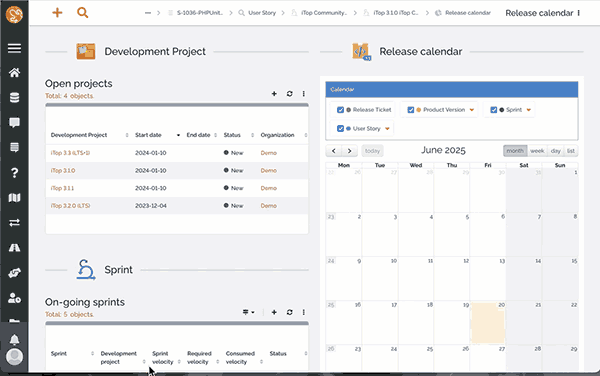Open the Home sidebar icon
Screen dimensions: 600x376
tap(14, 72)
